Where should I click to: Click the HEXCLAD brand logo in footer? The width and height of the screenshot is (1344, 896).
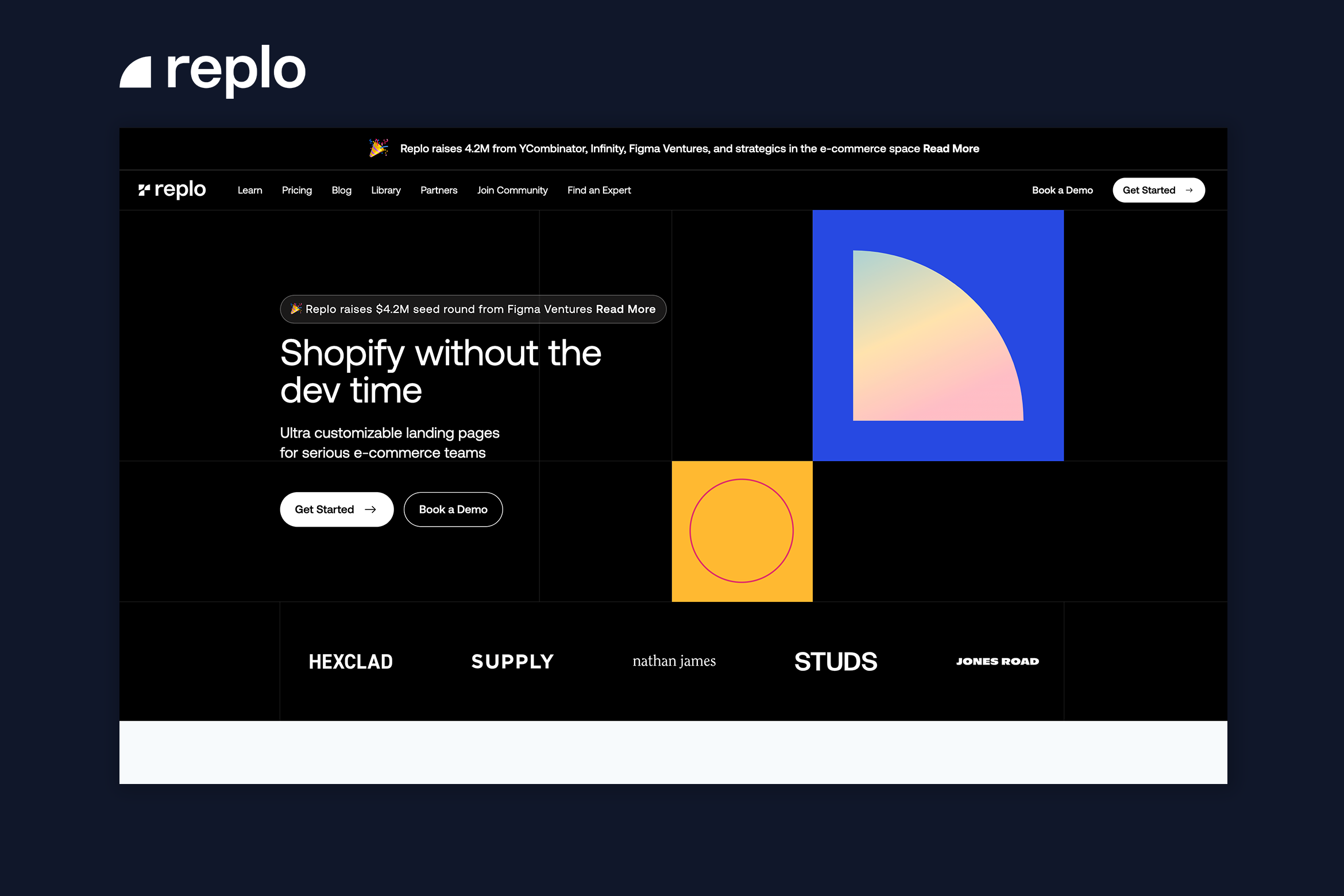pyautogui.click(x=351, y=660)
